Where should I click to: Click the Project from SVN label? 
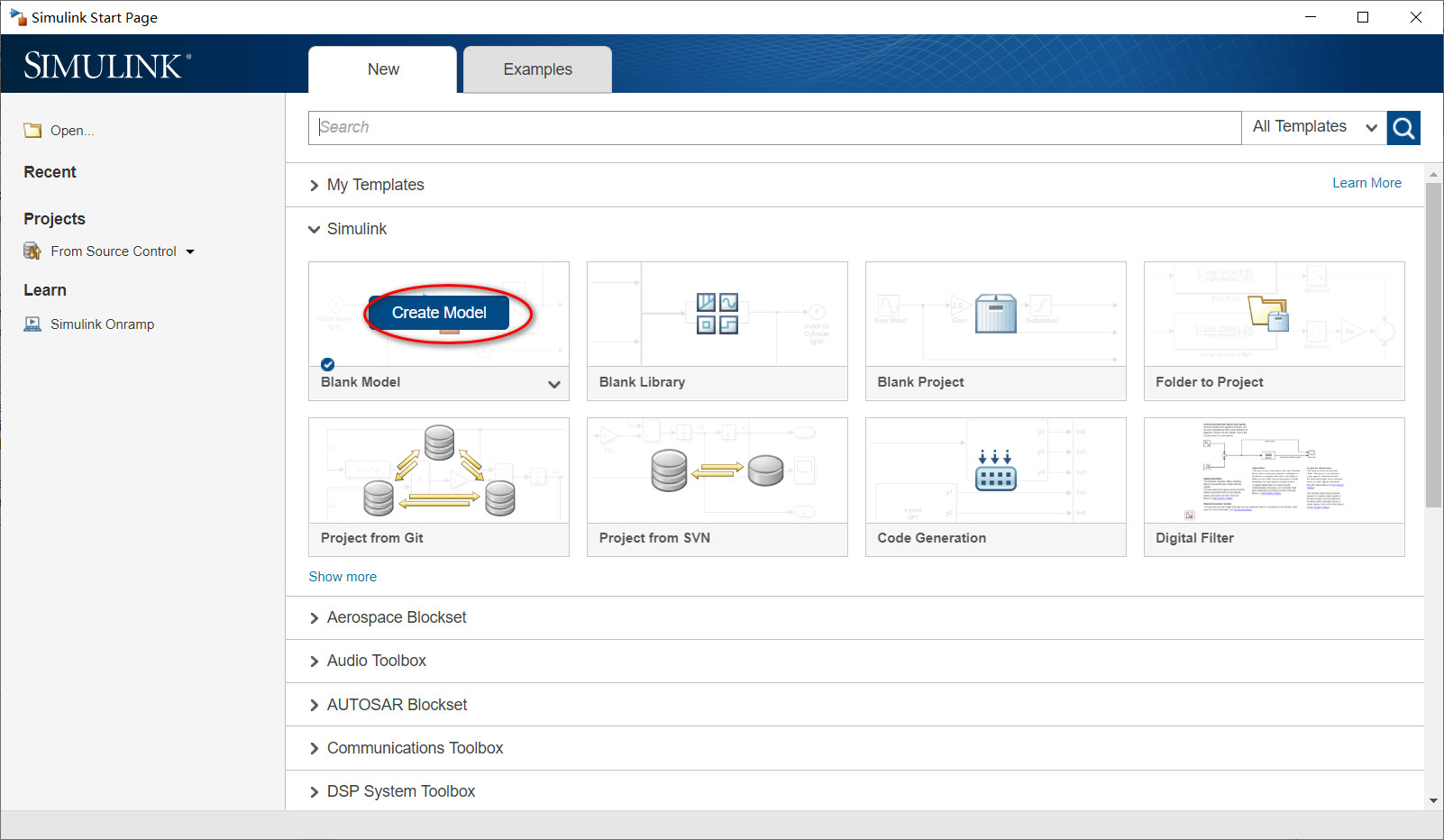point(654,538)
